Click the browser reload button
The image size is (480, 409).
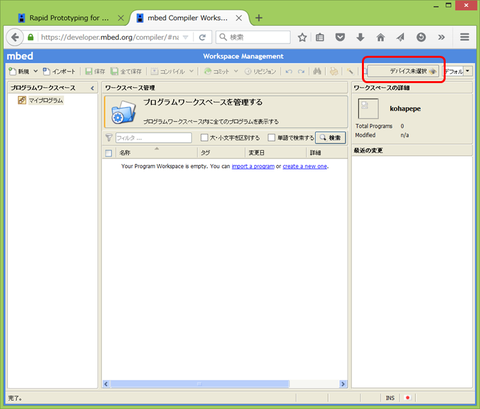pos(202,37)
